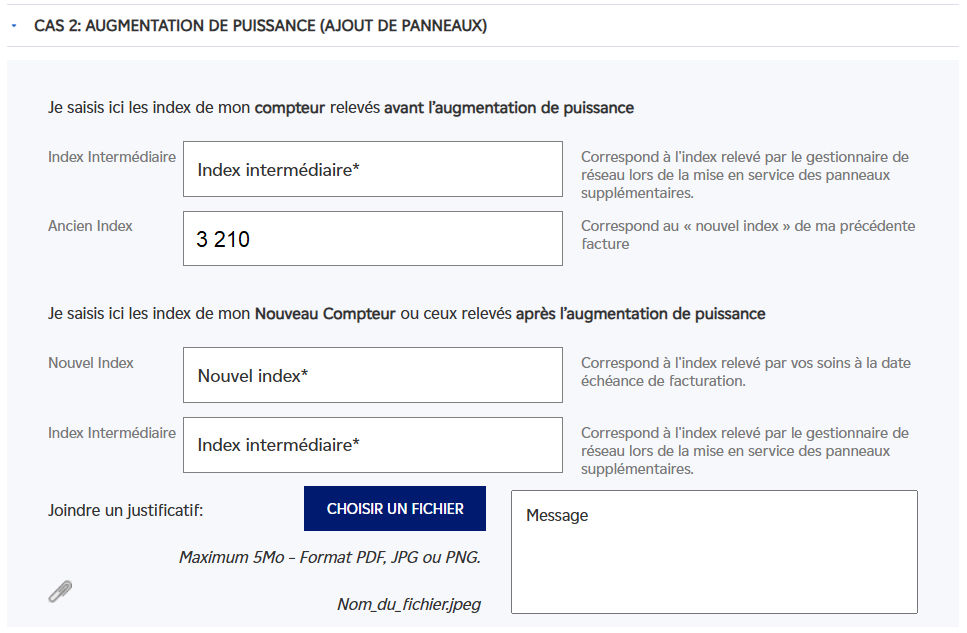The image size is (967, 633).
Task: Focus the first Index intermédiaire input field
Action: pos(372,169)
